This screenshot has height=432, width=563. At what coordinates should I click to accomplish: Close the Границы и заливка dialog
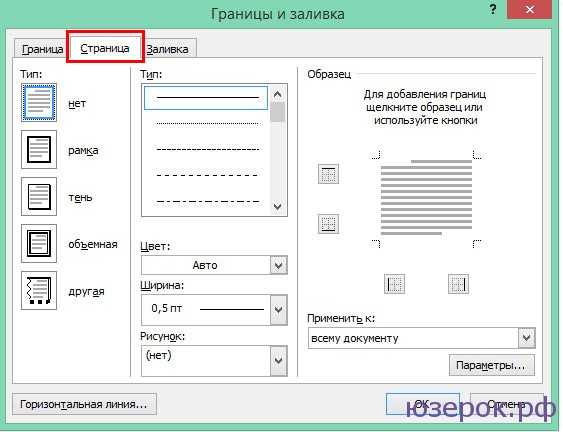point(529,10)
